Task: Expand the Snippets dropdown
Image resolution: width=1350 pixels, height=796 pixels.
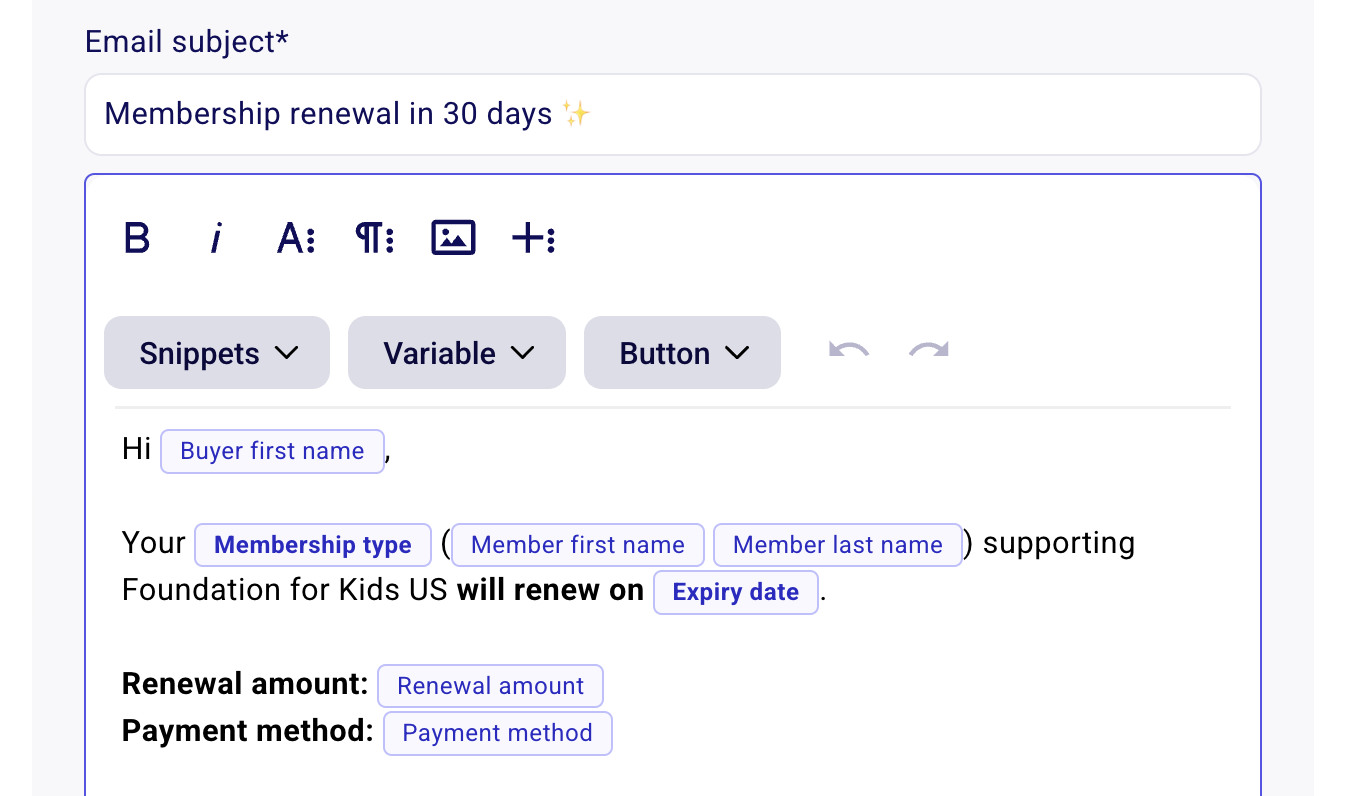Action: point(217,353)
